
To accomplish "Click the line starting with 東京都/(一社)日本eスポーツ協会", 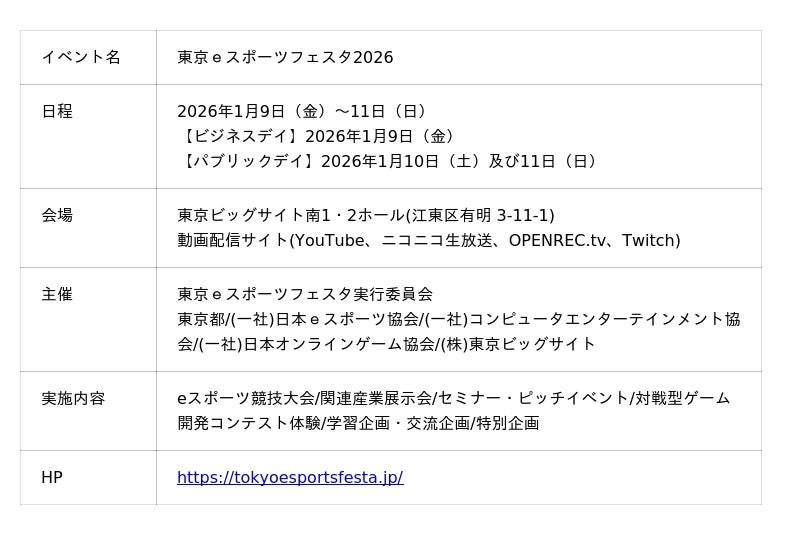I will pyautogui.click(x=458, y=319).
